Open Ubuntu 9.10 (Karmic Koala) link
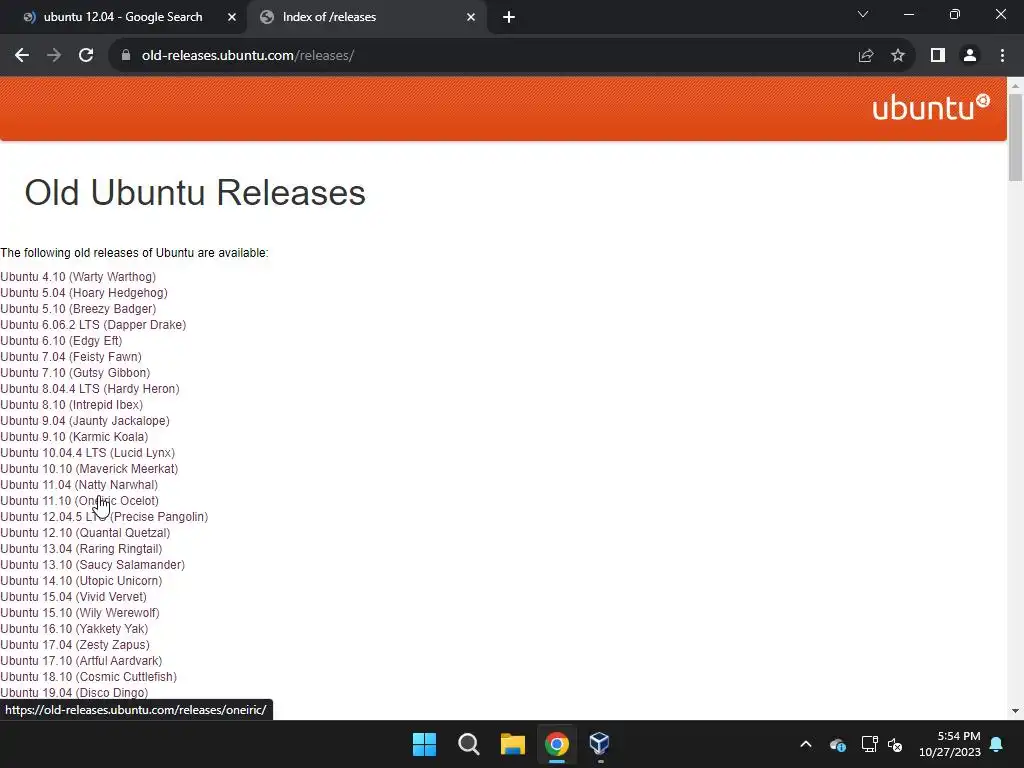 tap(74, 437)
